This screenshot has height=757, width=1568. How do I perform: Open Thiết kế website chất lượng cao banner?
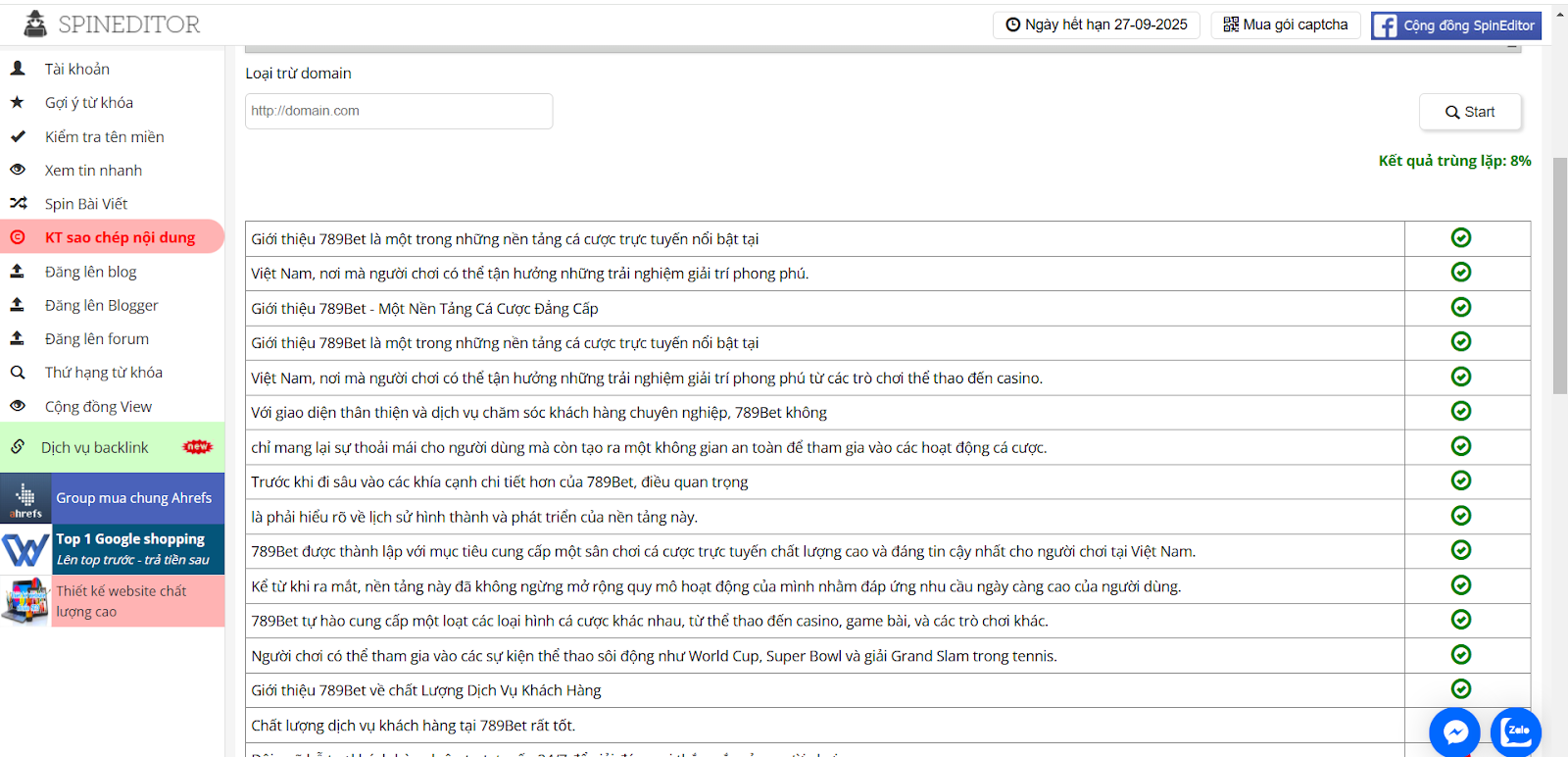click(112, 601)
